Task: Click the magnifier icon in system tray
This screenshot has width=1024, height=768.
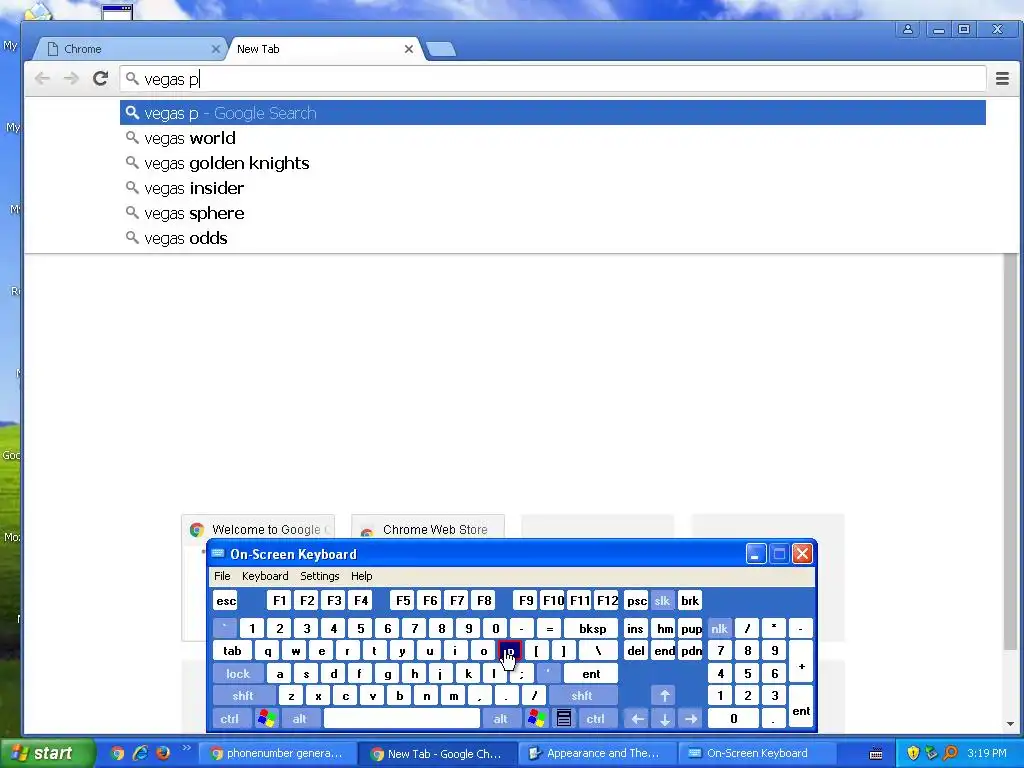Action: click(951, 754)
